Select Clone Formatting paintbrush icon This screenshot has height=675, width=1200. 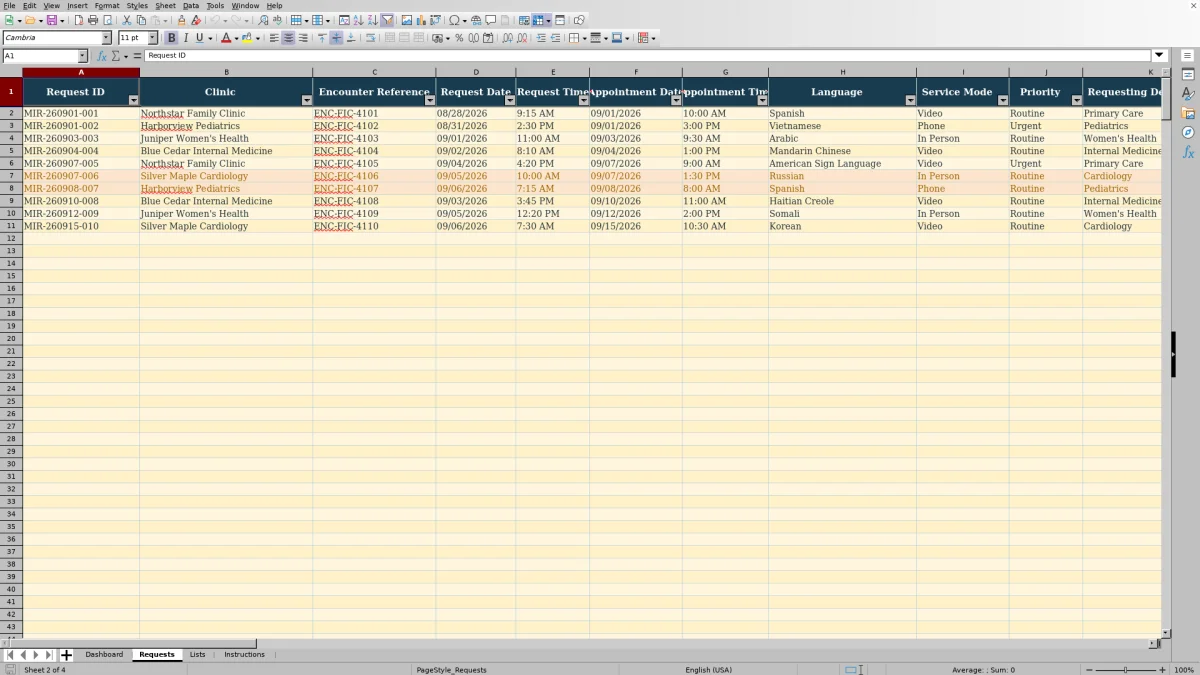(x=181, y=20)
